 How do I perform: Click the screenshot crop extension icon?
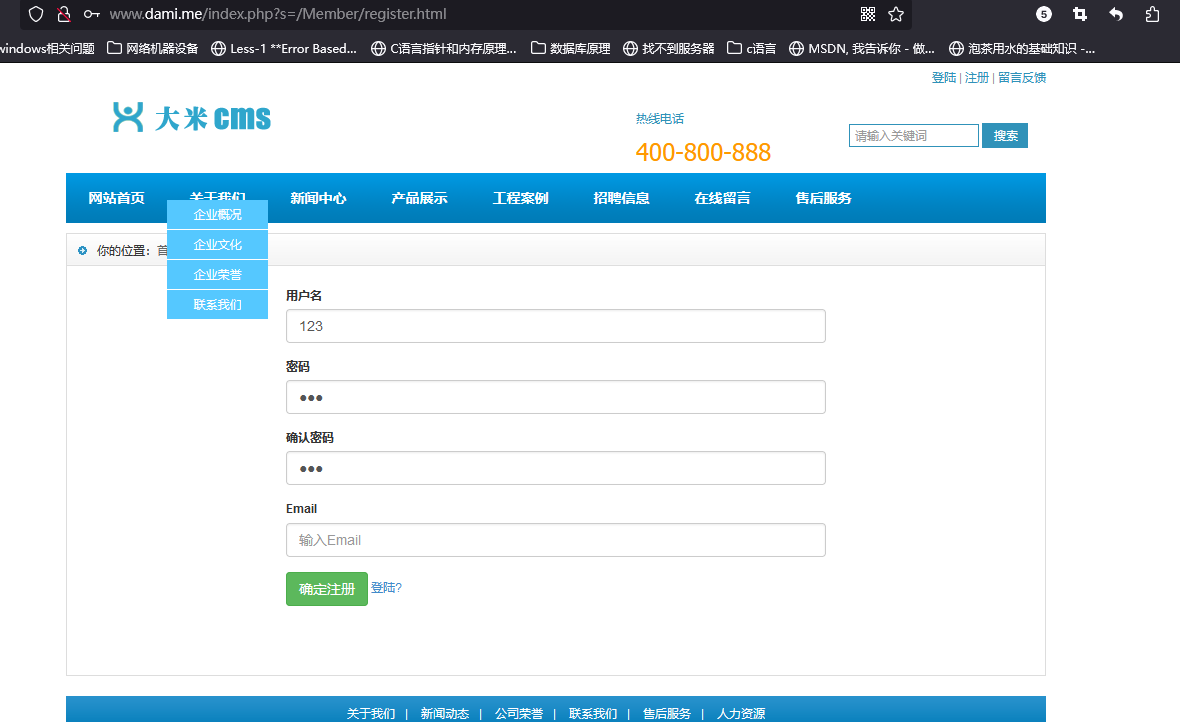pyautogui.click(x=1080, y=14)
